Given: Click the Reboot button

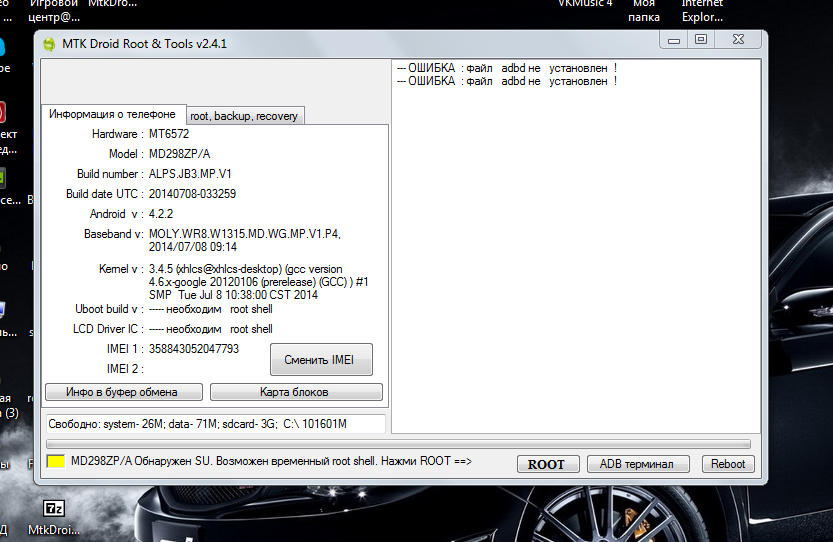Looking at the screenshot, I should (x=728, y=464).
